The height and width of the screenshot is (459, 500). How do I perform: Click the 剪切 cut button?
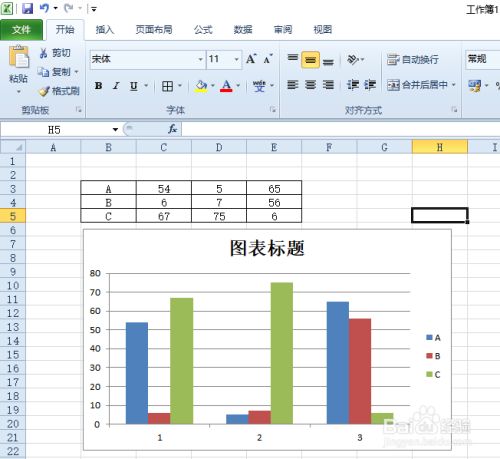tap(55, 53)
